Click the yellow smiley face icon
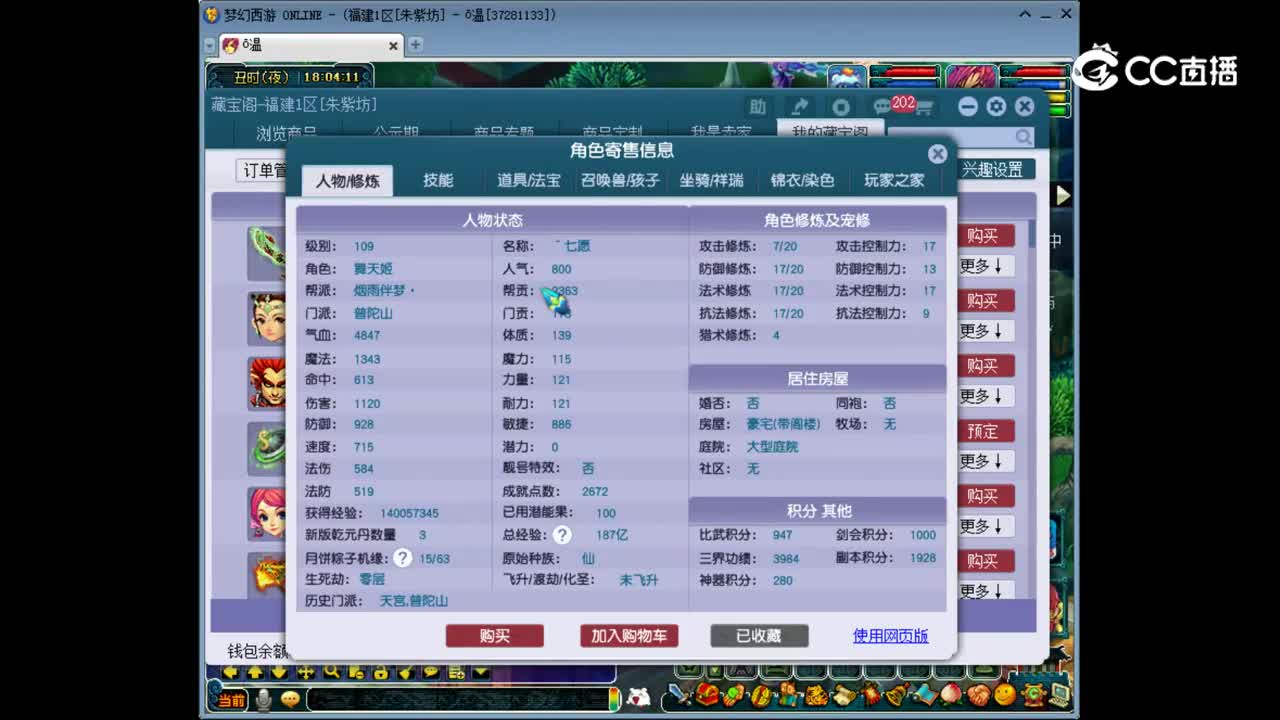Viewport: 1280px width, 720px height. click(1005, 694)
